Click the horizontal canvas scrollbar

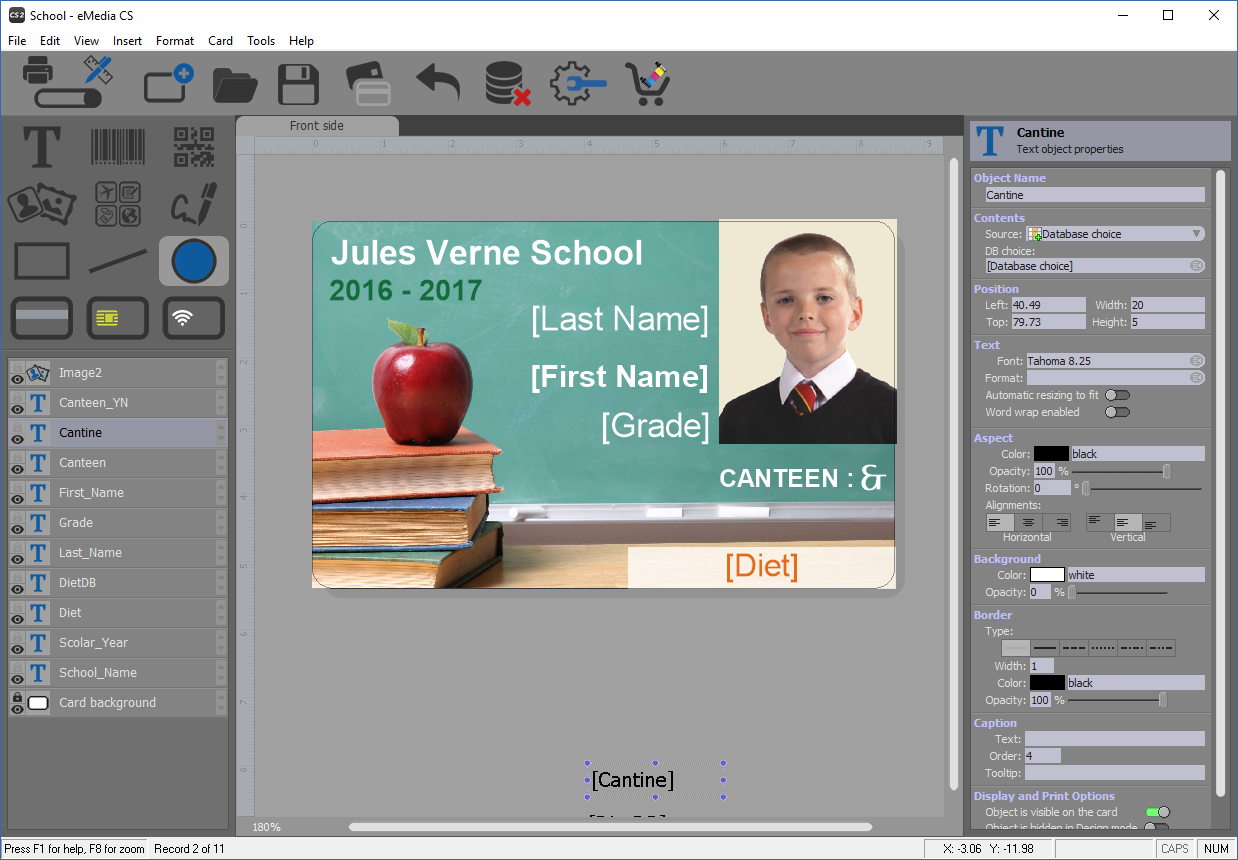click(610, 827)
